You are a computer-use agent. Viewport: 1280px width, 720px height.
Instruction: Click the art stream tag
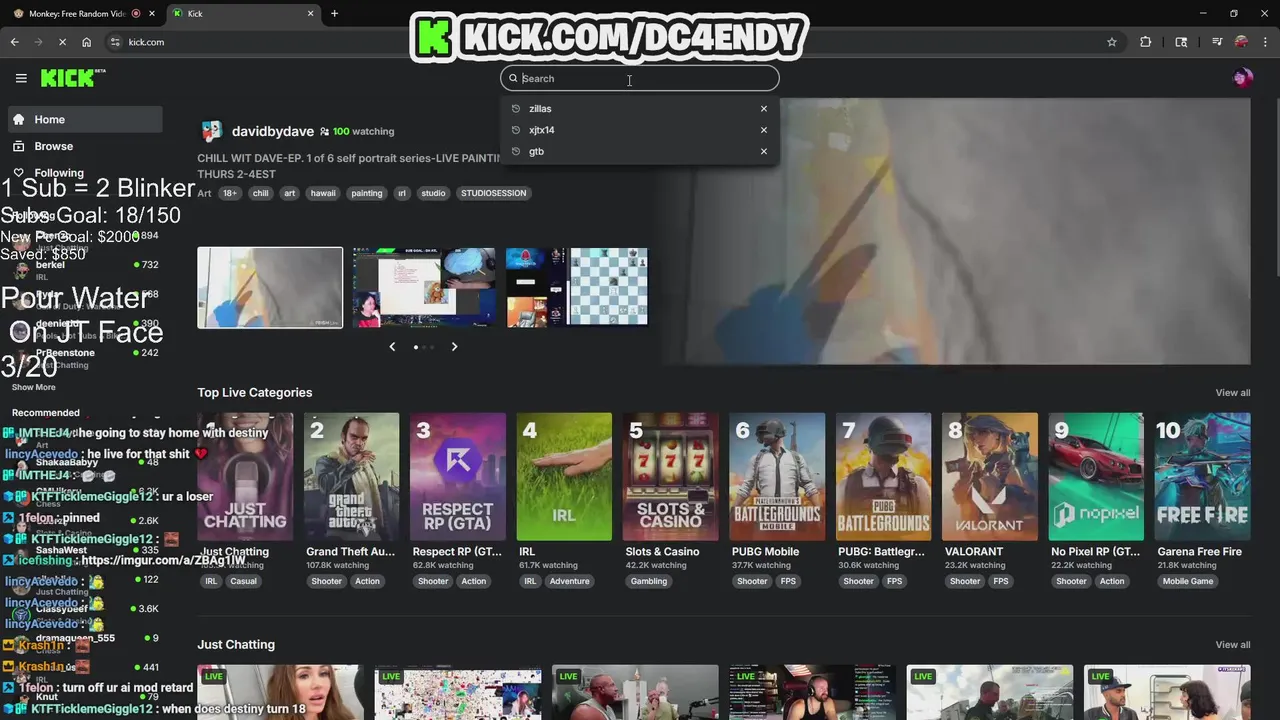290,193
